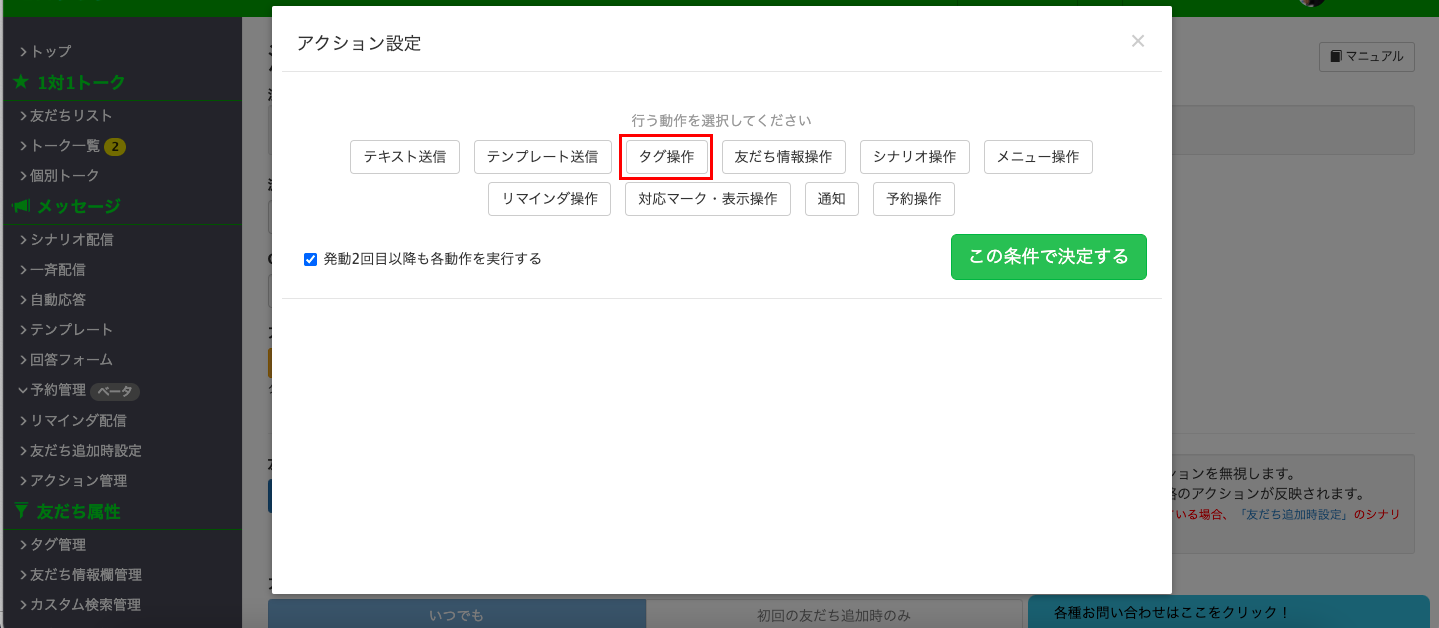The height and width of the screenshot is (628, 1439).
Task: Select 予約操作 action
Action: pos(913,199)
